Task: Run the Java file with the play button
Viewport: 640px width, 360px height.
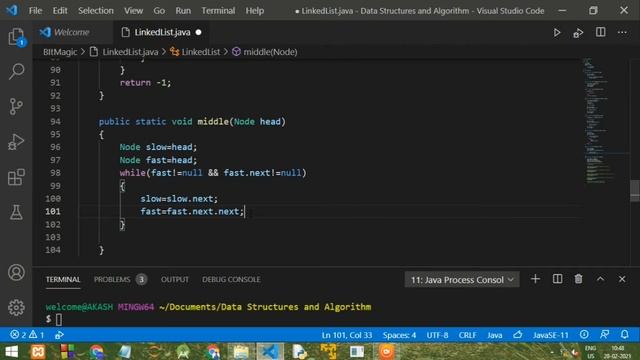Action: click(x=557, y=33)
